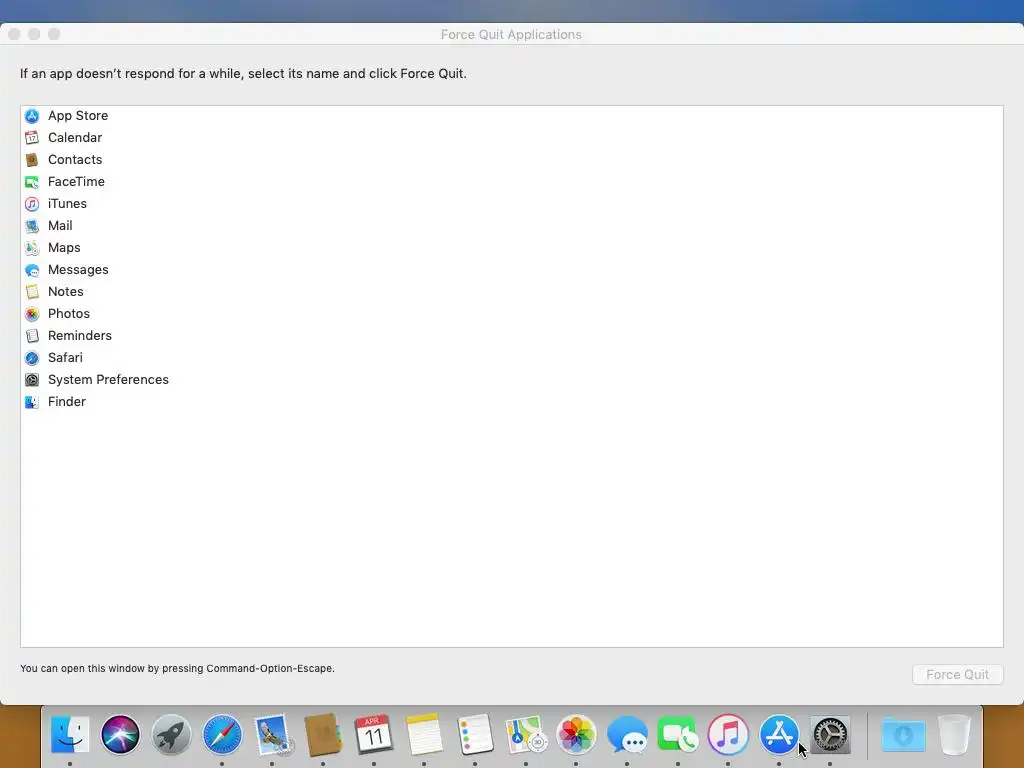
Task: Select the "Messages" row text
Action: click(x=78, y=270)
